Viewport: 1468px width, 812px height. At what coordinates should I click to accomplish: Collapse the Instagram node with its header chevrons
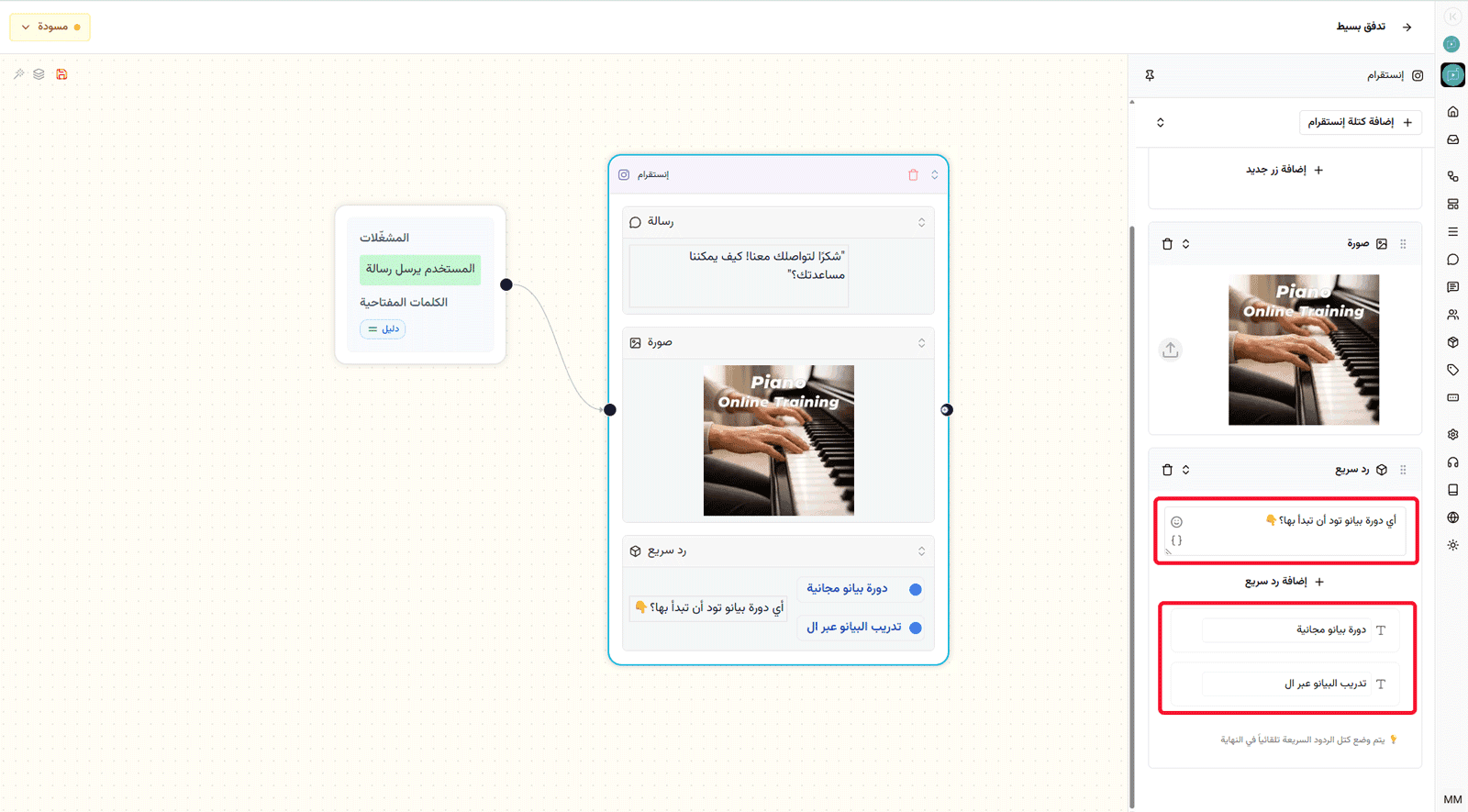935,174
